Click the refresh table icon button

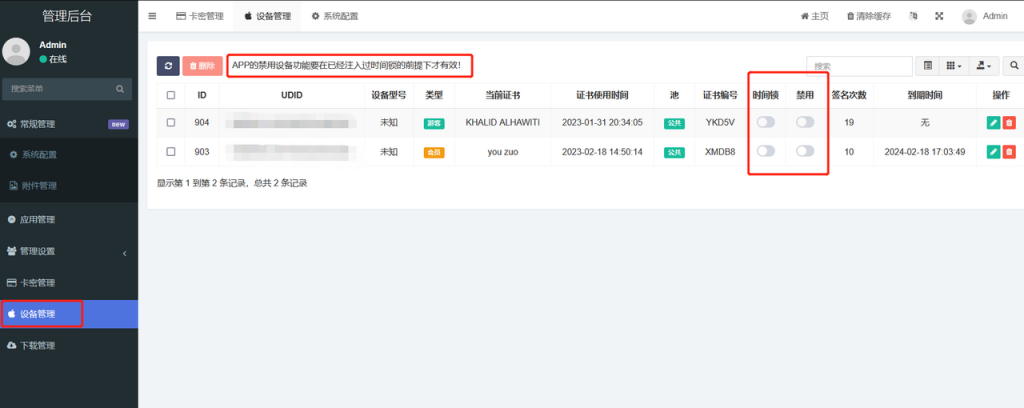(x=168, y=65)
